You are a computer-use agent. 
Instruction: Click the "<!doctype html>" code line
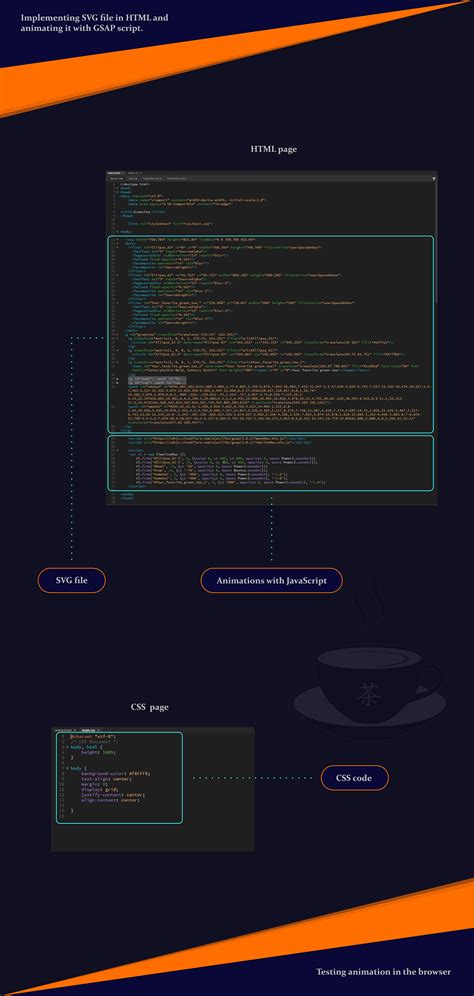pos(135,184)
